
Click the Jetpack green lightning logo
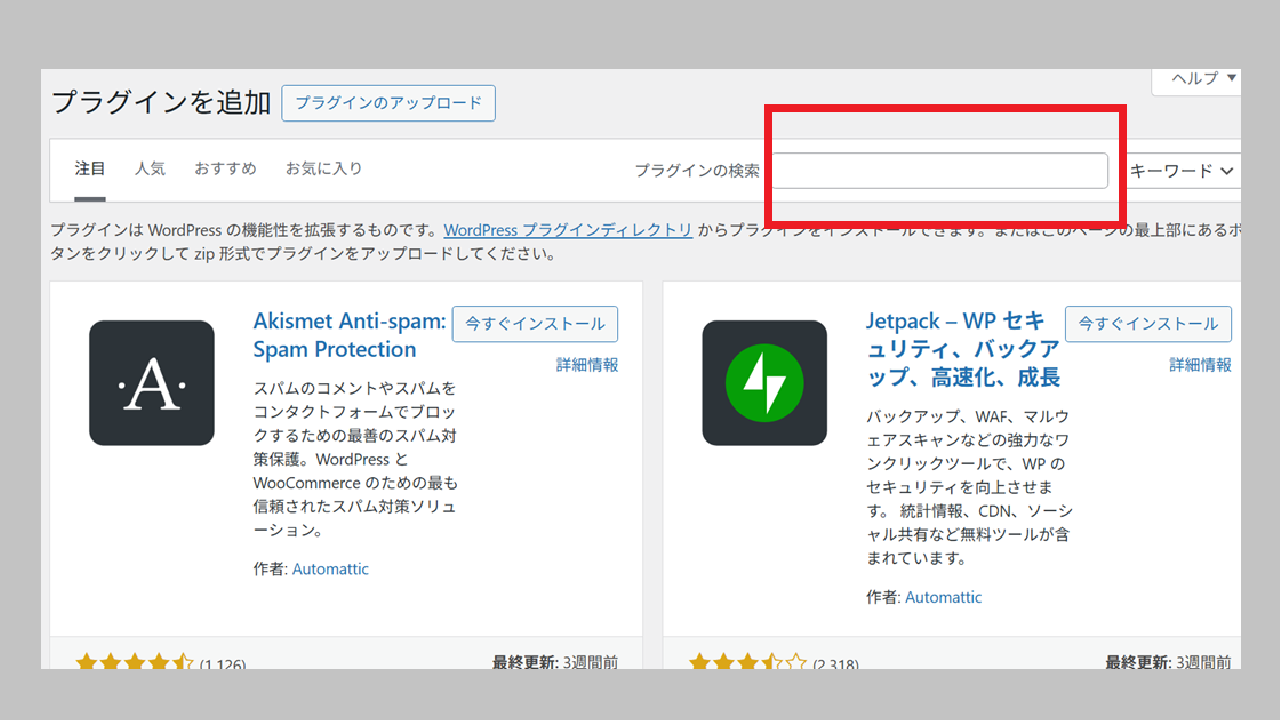(x=765, y=383)
